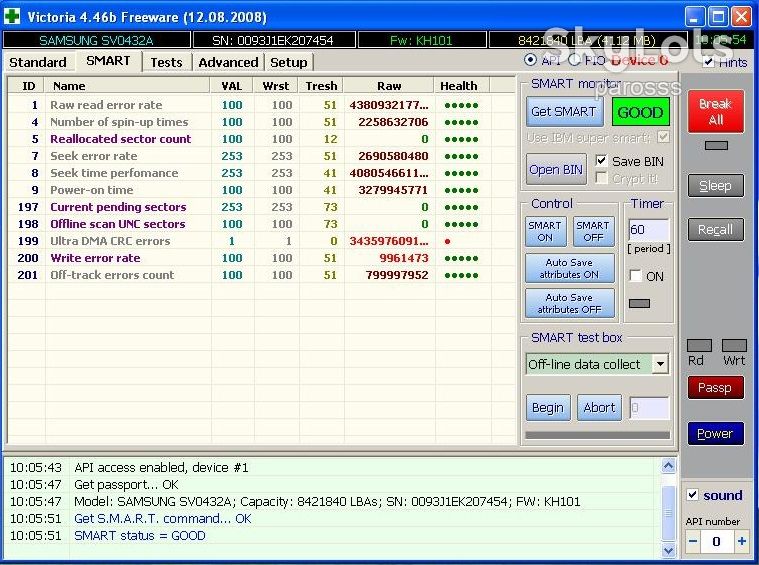The image size is (759, 565).
Task: Click the Tresh column header
Action: tap(321, 86)
